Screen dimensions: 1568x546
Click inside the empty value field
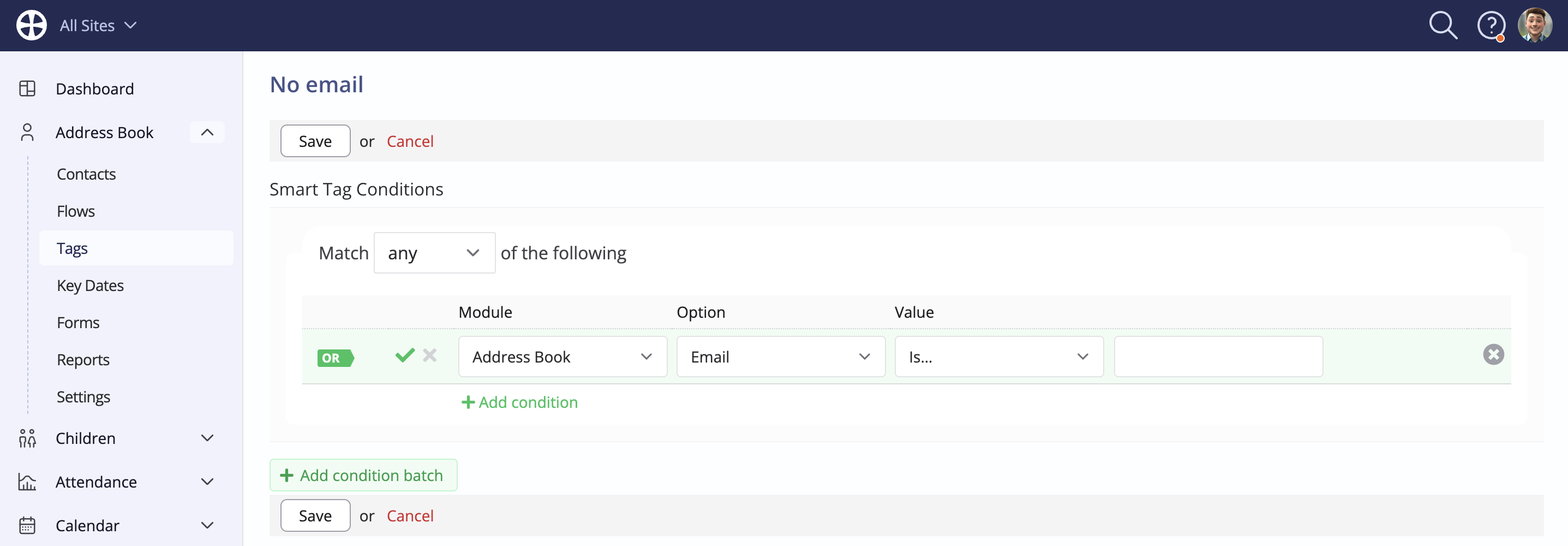[x=1218, y=357]
